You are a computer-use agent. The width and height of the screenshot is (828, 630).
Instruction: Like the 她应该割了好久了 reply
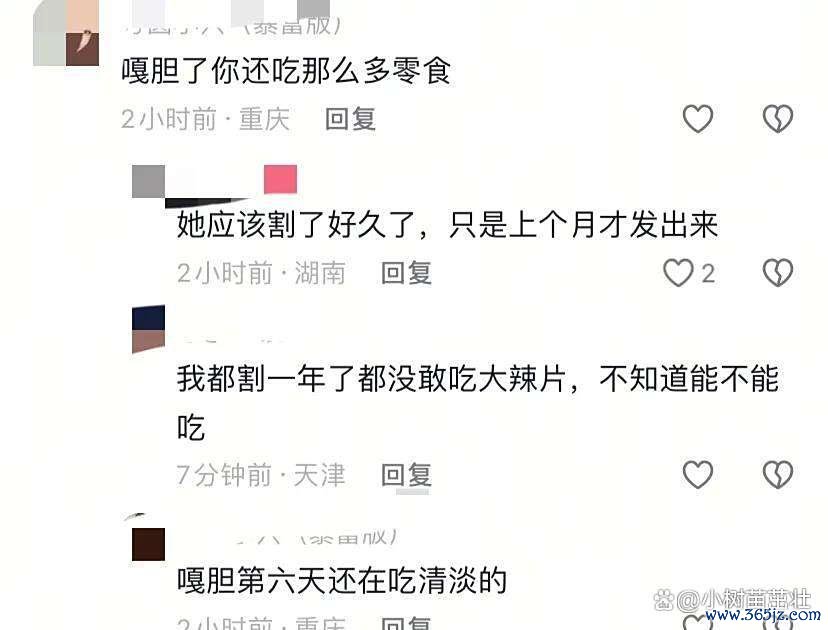click(x=678, y=272)
